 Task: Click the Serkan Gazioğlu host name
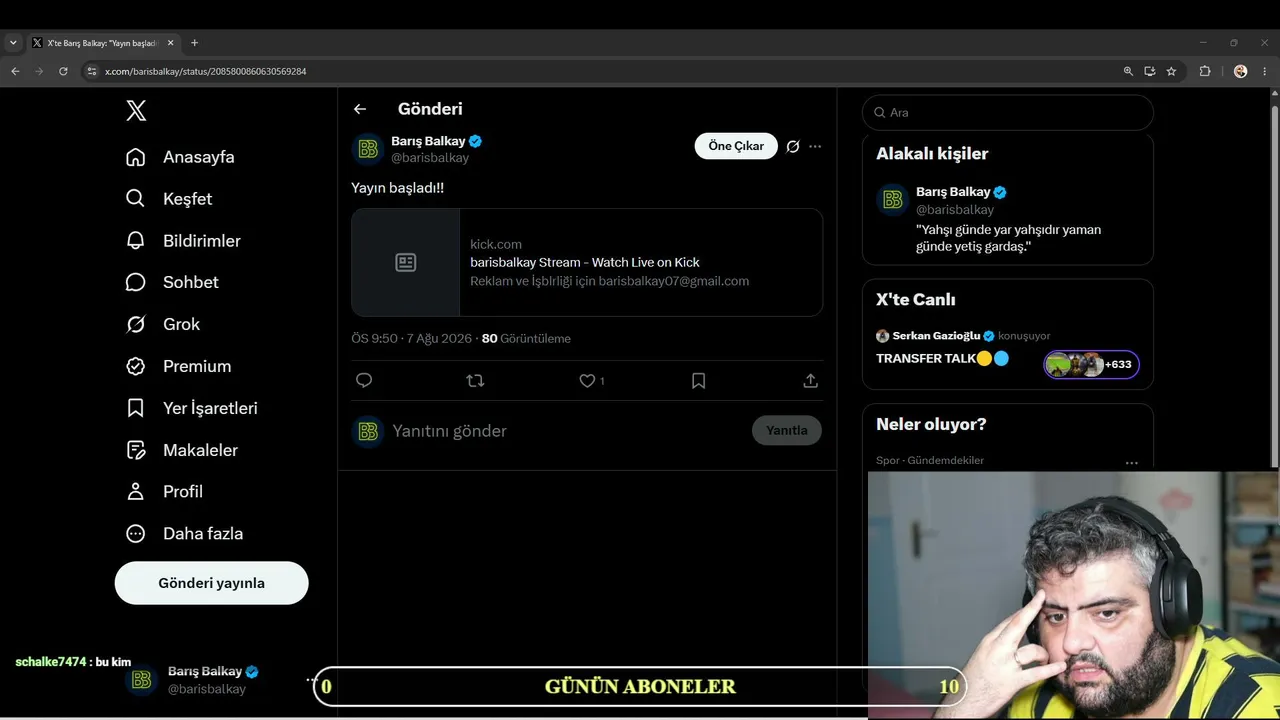(x=936, y=336)
